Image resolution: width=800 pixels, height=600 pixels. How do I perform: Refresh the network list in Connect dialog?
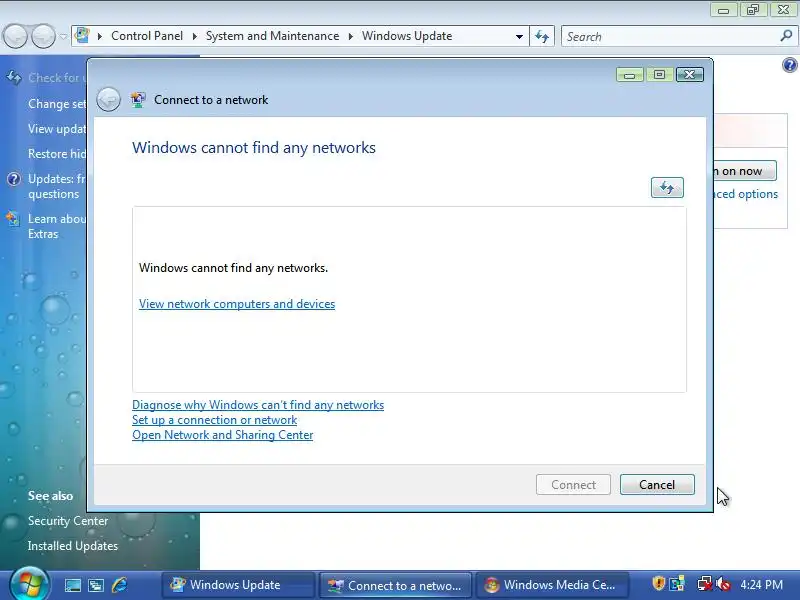tap(667, 188)
